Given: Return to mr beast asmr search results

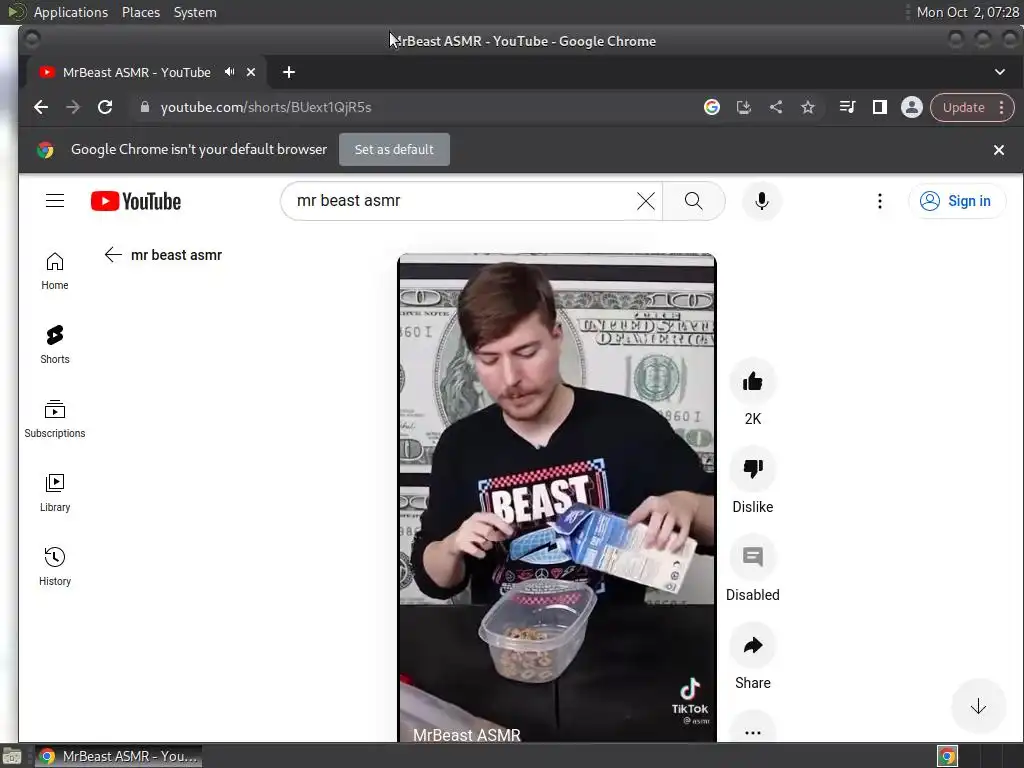Looking at the screenshot, I should tap(113, 255).
